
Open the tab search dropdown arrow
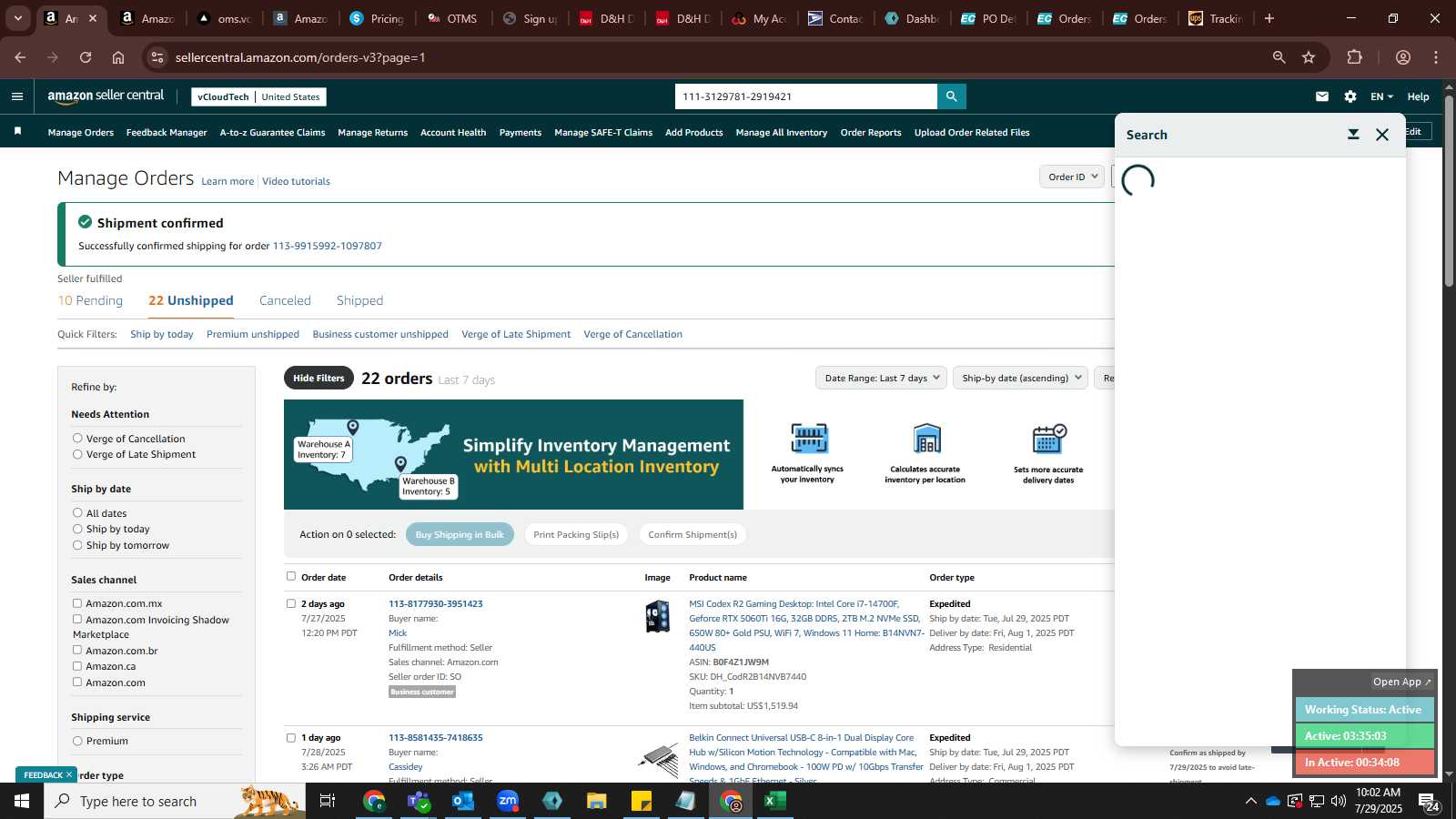(x=17, y=18)
